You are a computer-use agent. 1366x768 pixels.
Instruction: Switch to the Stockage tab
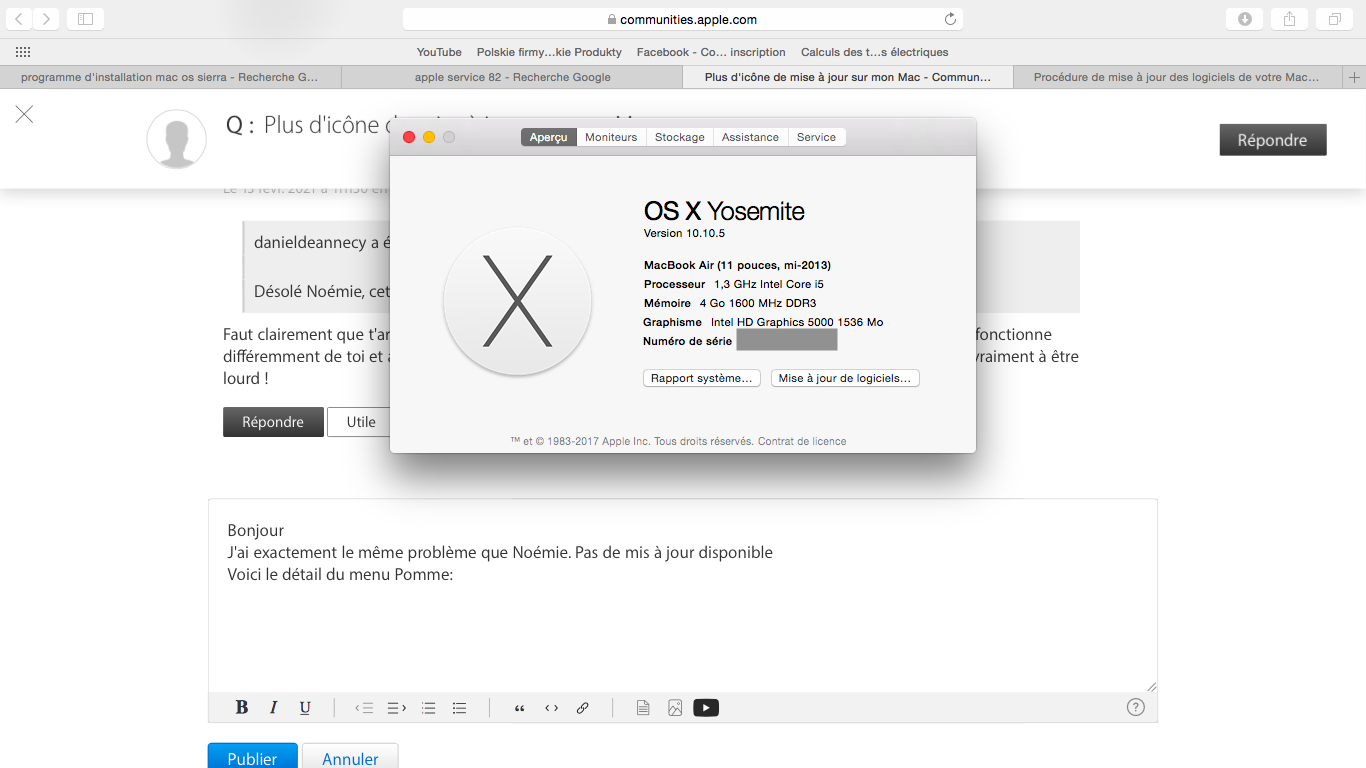(x=680, y=137)
